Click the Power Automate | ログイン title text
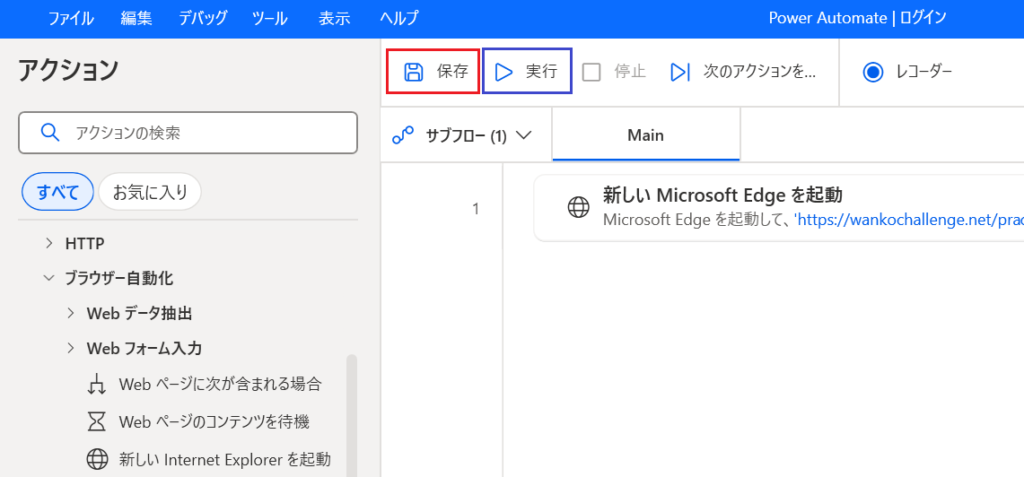Image resolution: width=1024 pixels, height=477 pixels. [857, 18]
